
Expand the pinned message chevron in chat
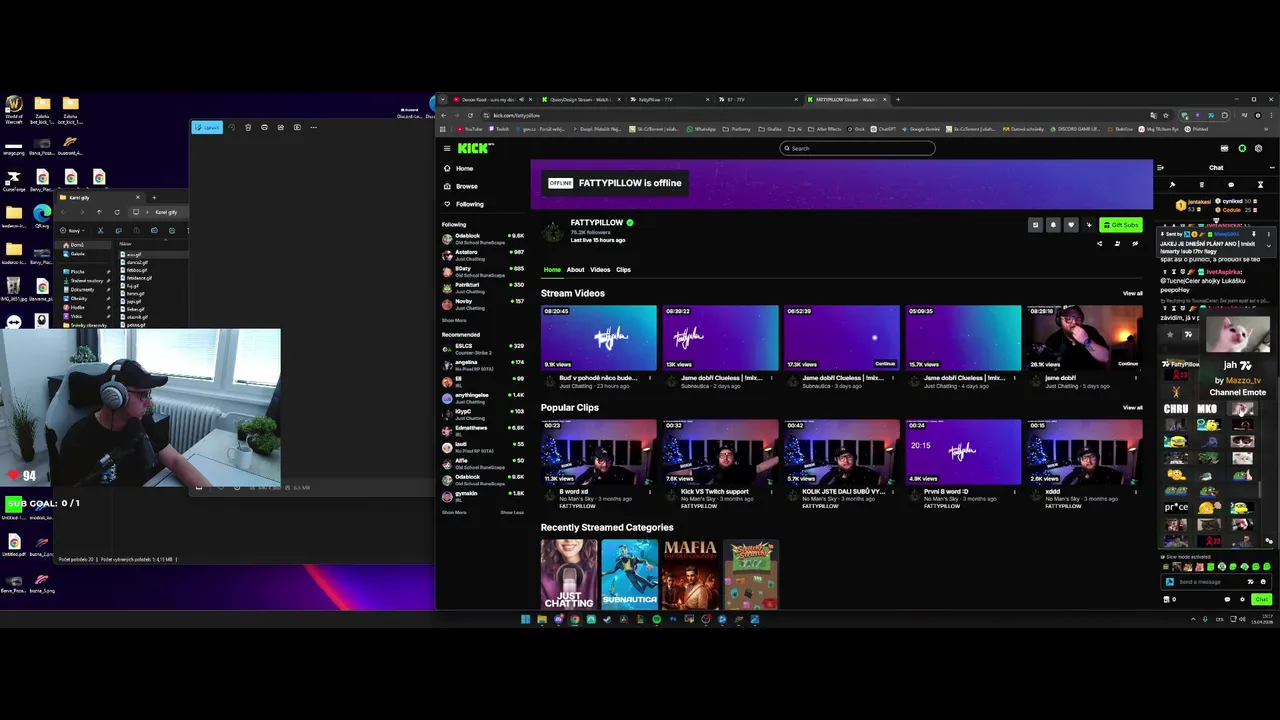click(x=1269, y=246)
